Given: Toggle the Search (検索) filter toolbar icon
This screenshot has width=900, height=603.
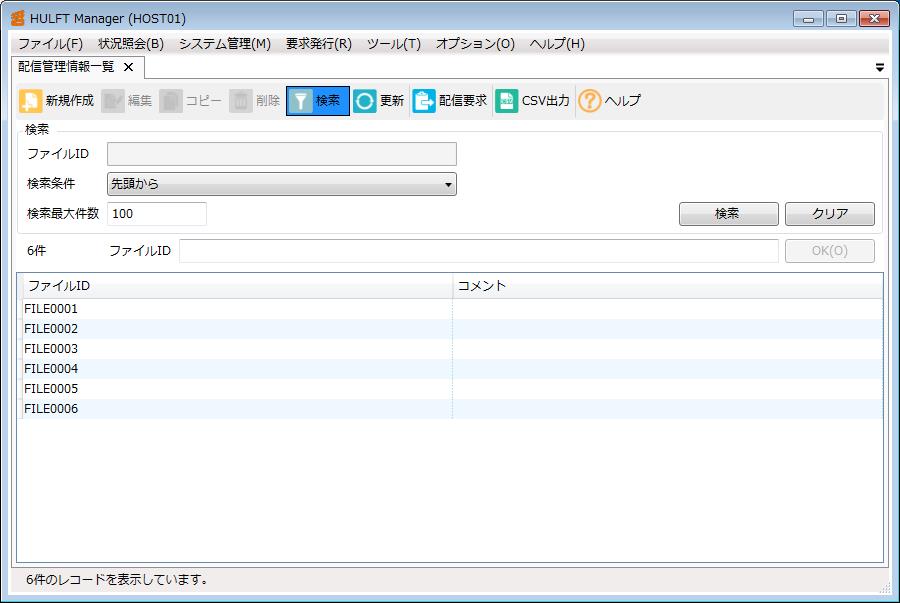Looking at the screenshot, I should point(301,101).
